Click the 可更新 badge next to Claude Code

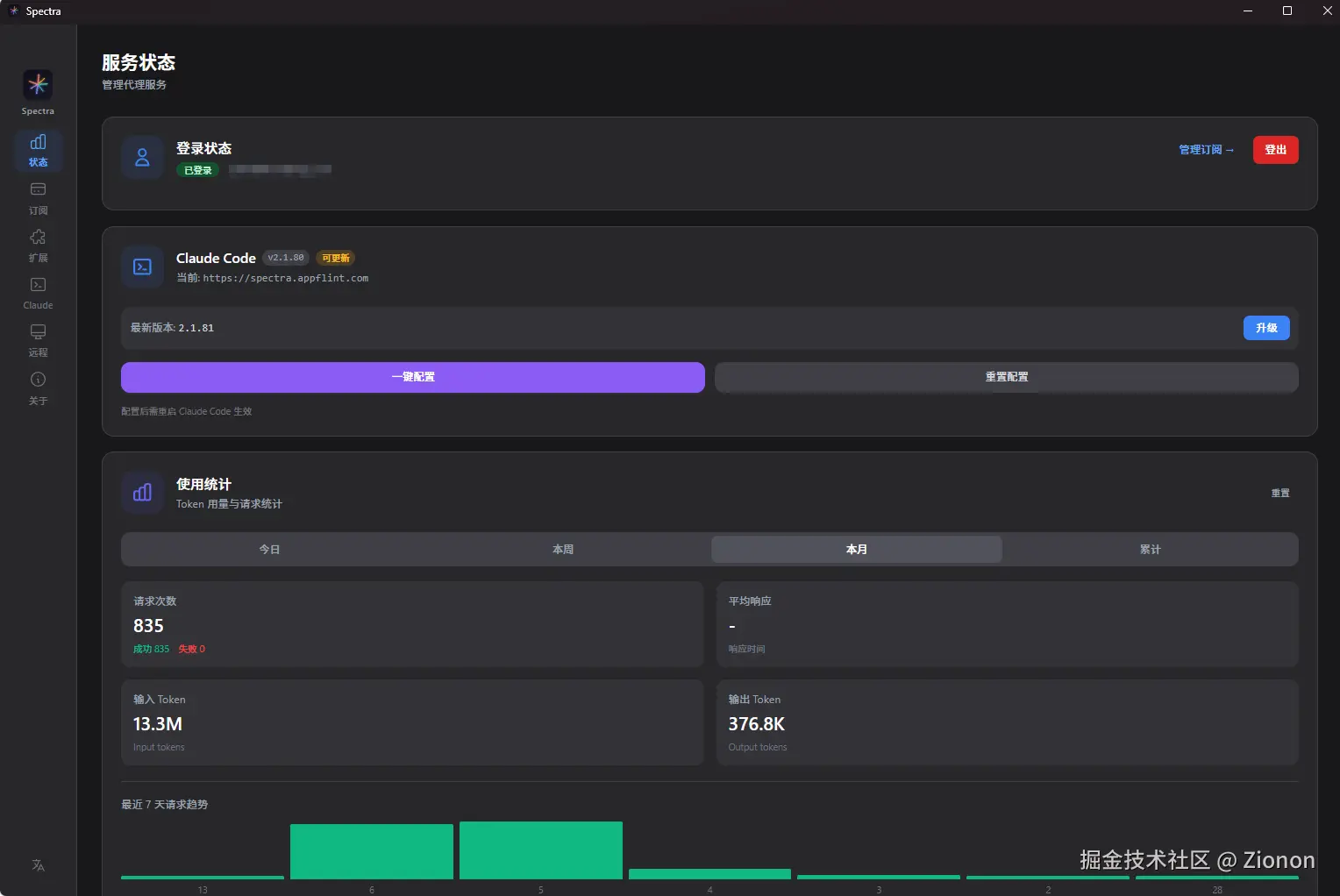coord(335,258)
